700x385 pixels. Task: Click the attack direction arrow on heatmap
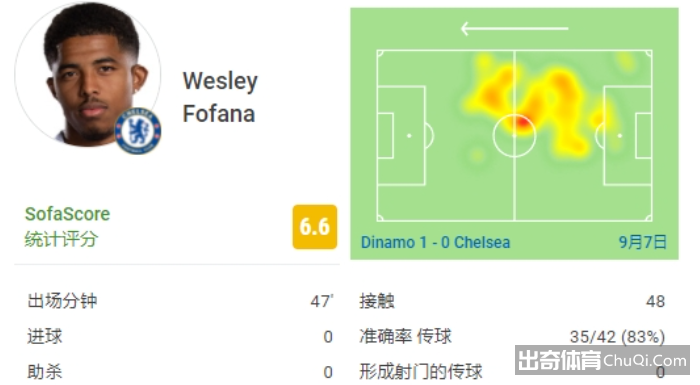click(x=514, y=29)
